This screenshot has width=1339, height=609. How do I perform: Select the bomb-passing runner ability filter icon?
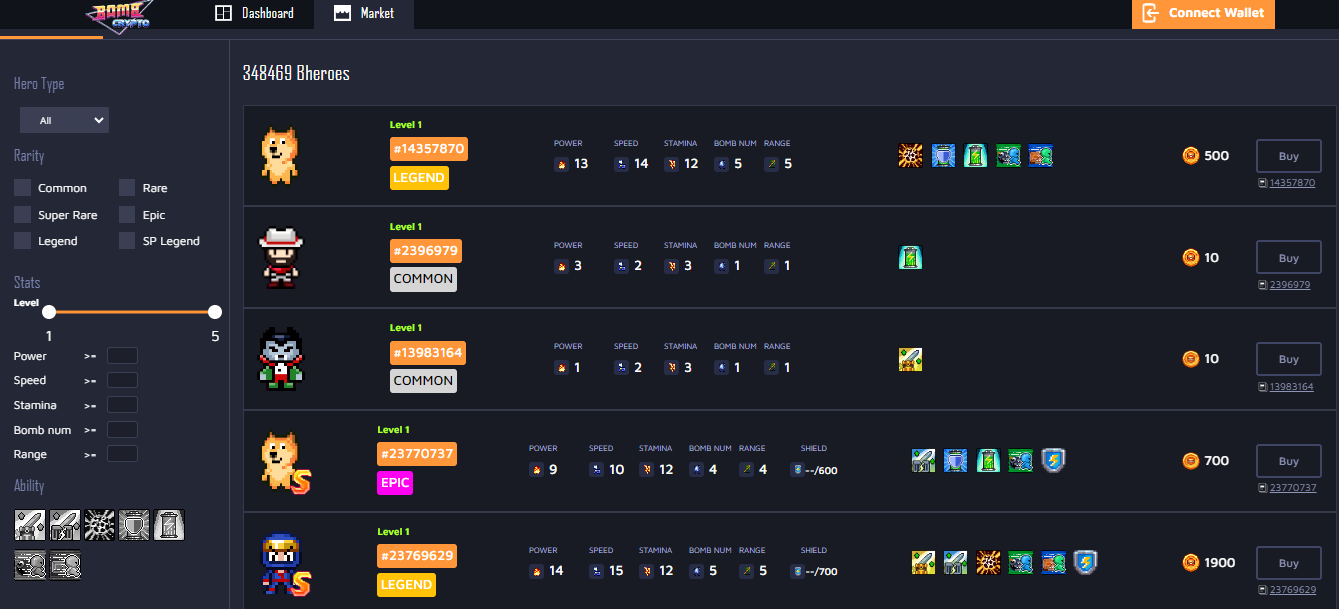[30, 564]
